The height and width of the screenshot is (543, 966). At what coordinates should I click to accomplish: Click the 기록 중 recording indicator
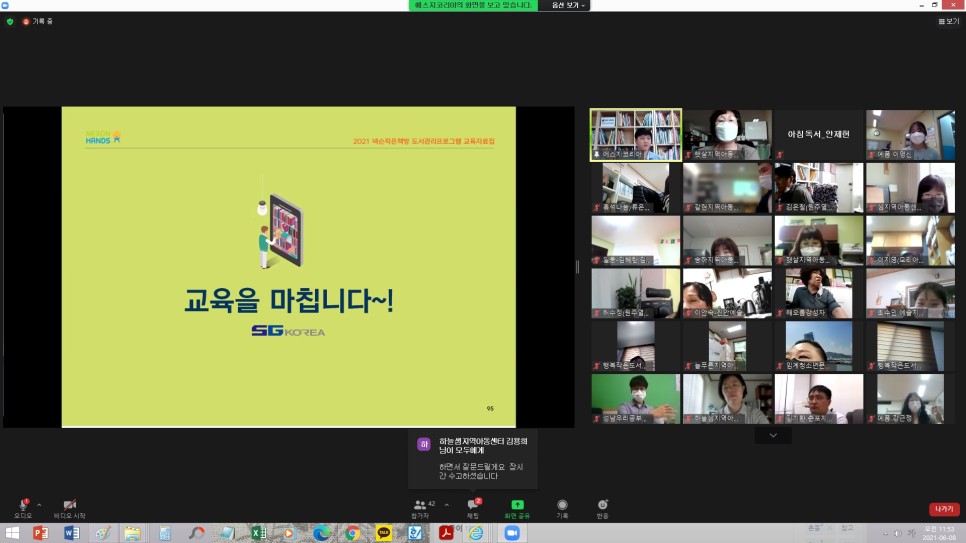38,22
